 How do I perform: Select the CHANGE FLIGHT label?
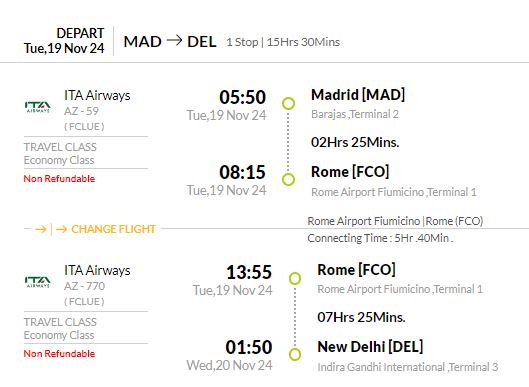(x=113, y=229)
